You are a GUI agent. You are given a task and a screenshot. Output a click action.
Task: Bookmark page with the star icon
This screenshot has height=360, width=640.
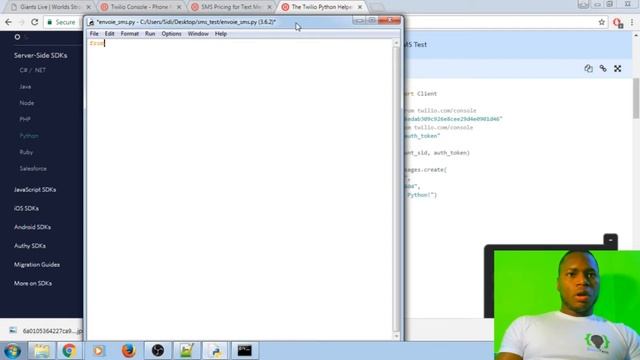(x=602, y=22)
